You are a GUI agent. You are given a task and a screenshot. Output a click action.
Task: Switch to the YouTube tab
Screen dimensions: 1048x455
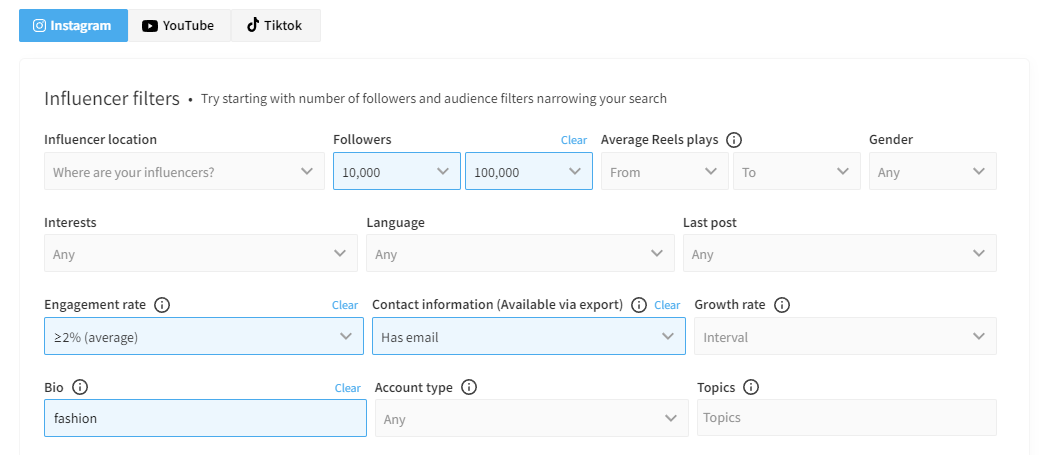tap(179, 26)
